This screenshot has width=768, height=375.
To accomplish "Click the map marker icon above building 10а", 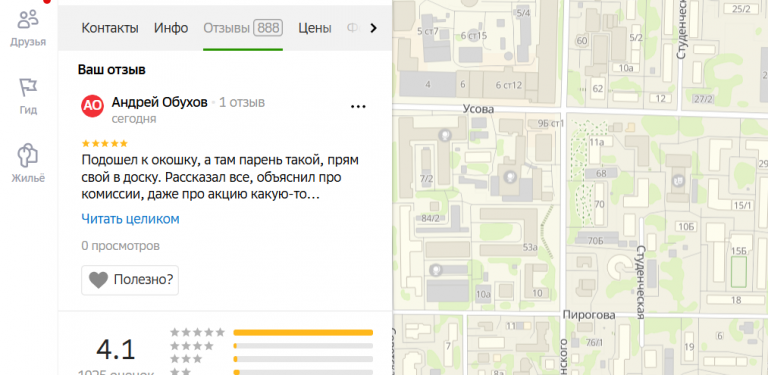I will pyautogui.click(x=434, y=270).
